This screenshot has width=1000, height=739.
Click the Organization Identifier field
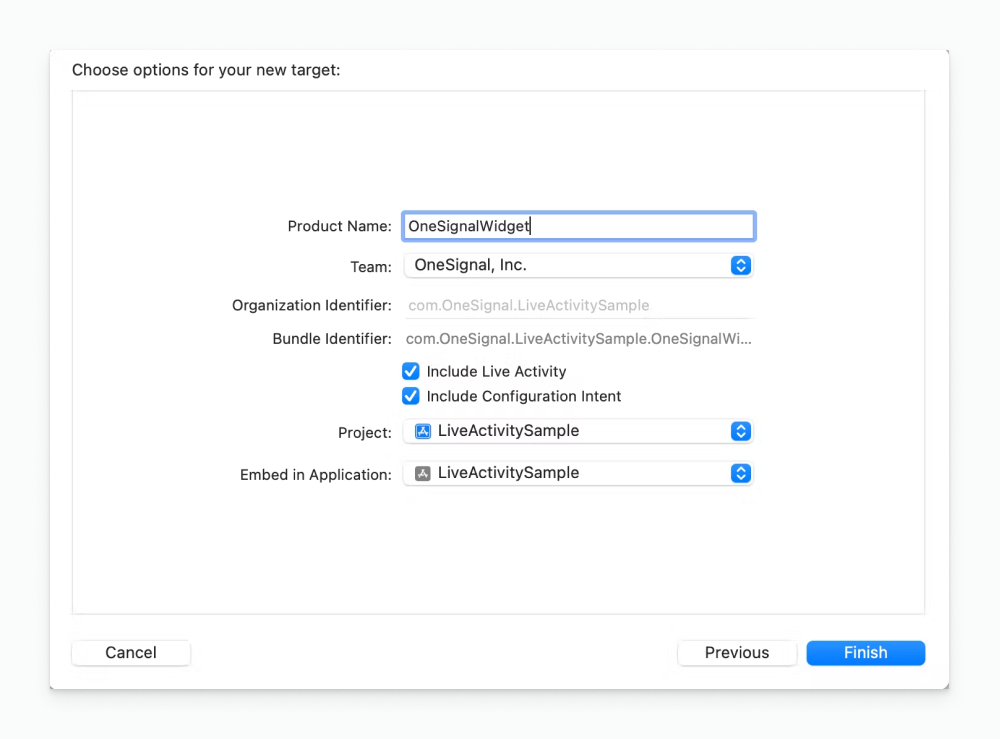tap(578, 305)
